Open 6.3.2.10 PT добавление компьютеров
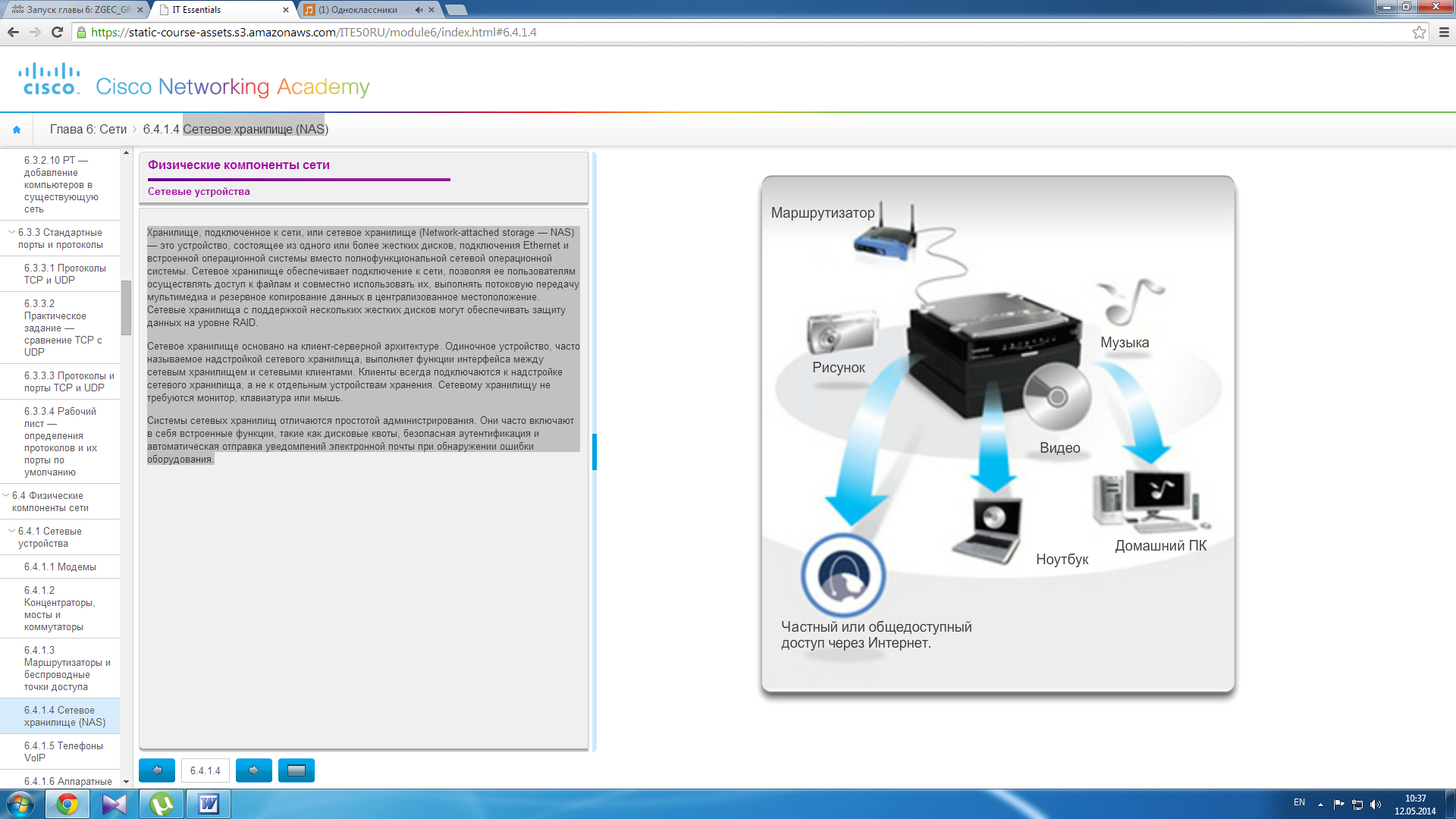Viewport: 1456px width, 819px height. [61, 184]
